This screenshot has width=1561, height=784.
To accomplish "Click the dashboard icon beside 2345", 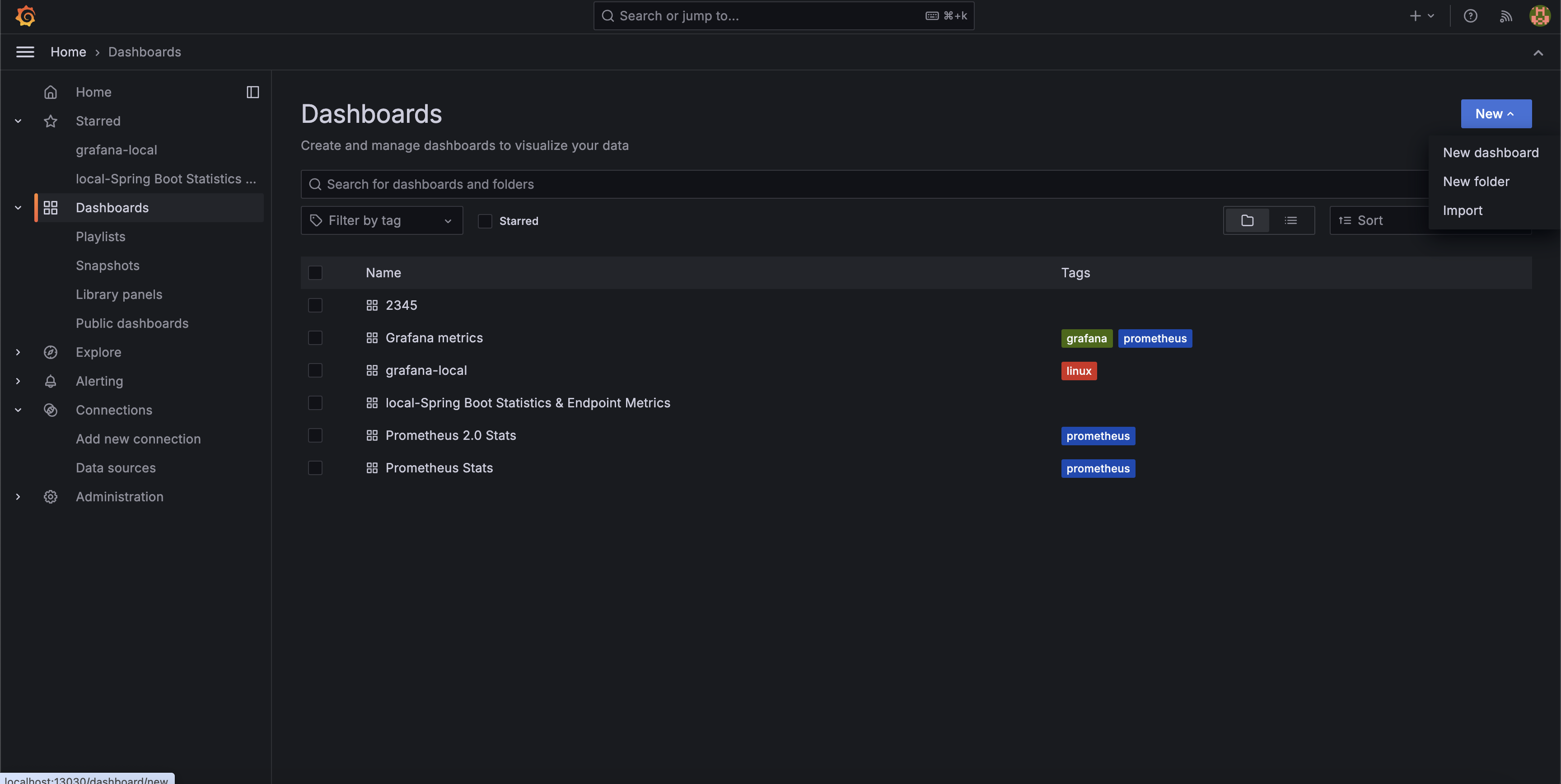I will coord(372,305).
